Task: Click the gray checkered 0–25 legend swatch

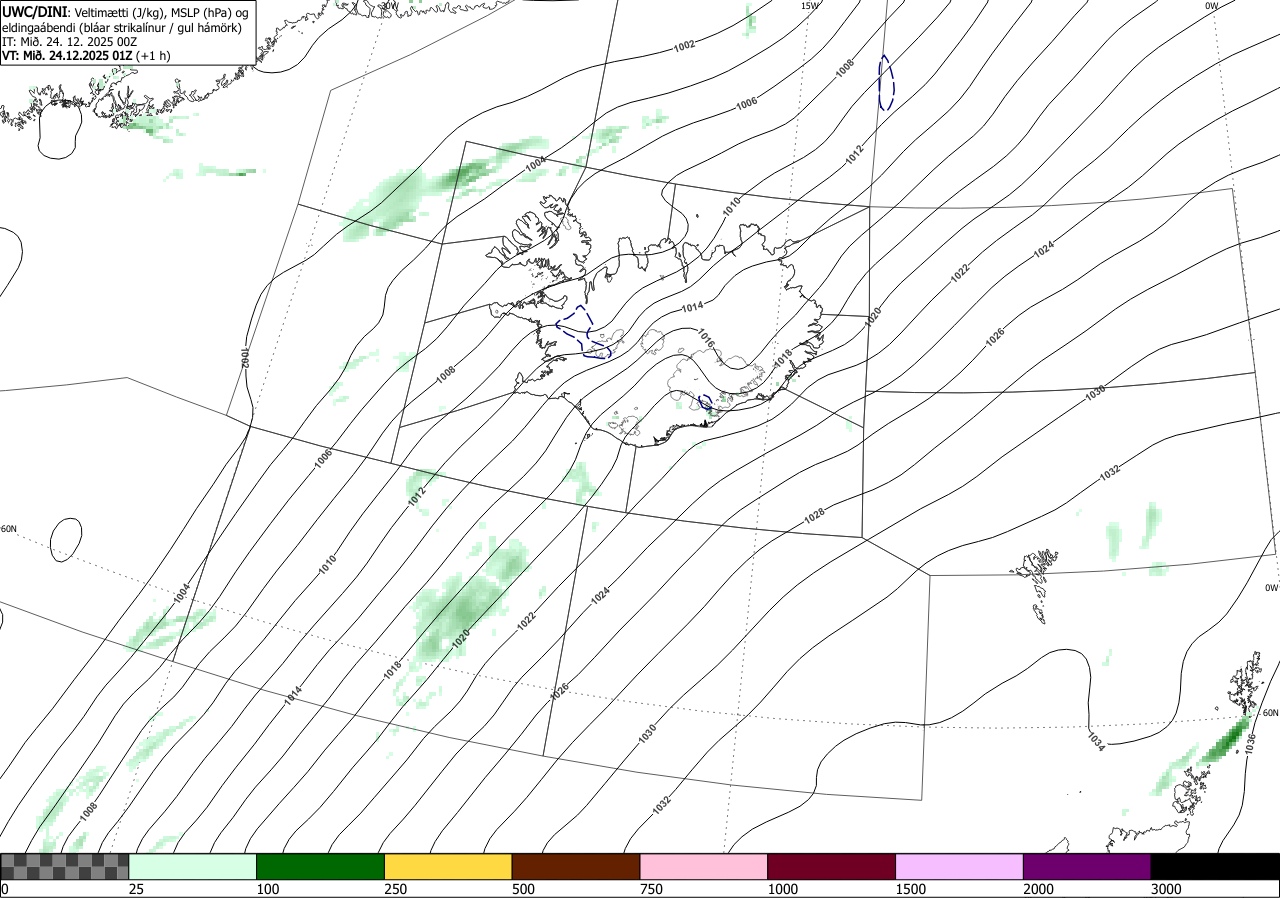Action: point(65,866)
